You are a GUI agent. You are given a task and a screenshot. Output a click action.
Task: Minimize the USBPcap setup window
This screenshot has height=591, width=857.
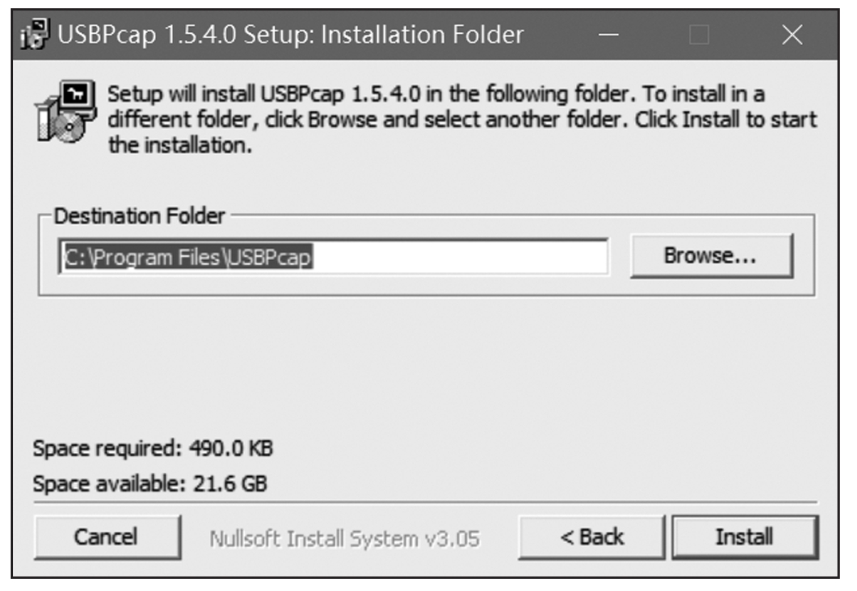pyautogui.click(x=608, y=36)
